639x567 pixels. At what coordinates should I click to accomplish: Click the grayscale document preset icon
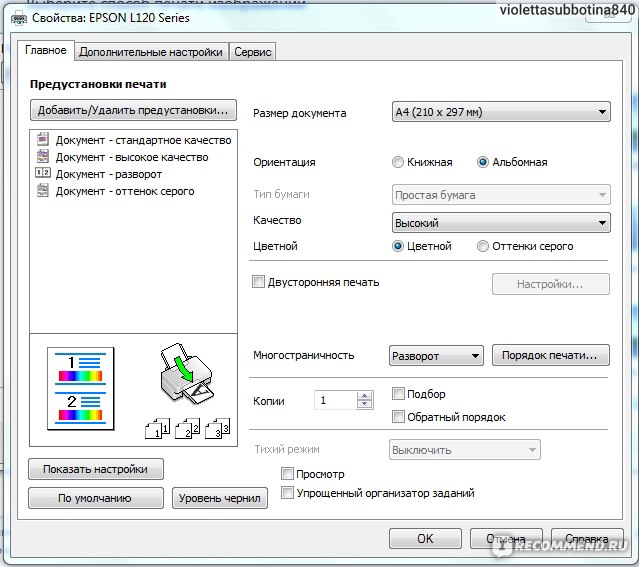(x=43, y=190)
